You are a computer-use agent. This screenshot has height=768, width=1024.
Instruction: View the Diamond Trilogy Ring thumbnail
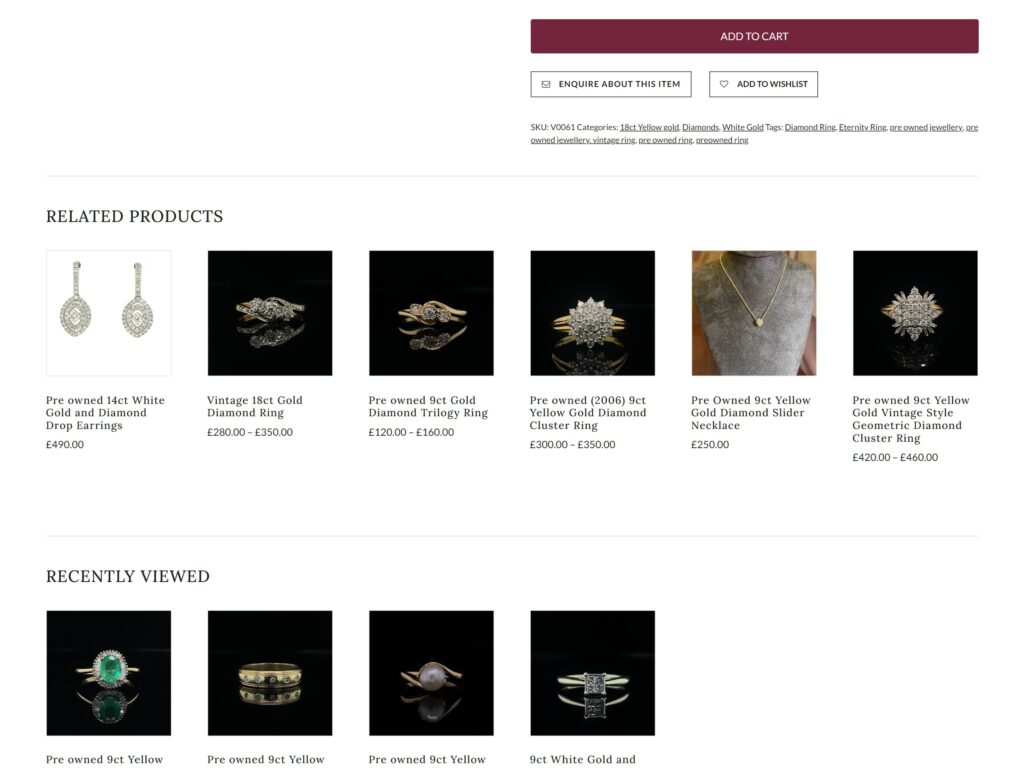tap(431, 313)
